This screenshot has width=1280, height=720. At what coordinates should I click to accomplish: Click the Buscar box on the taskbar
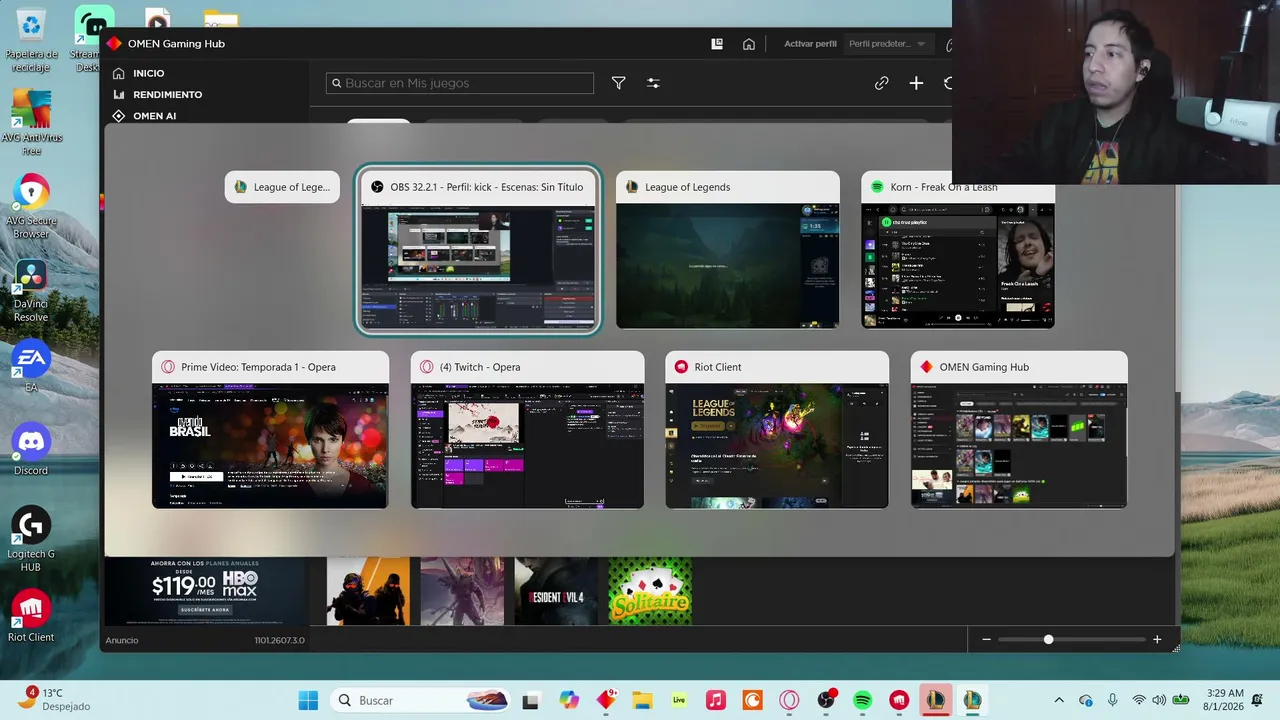click(x=420, y=700)
